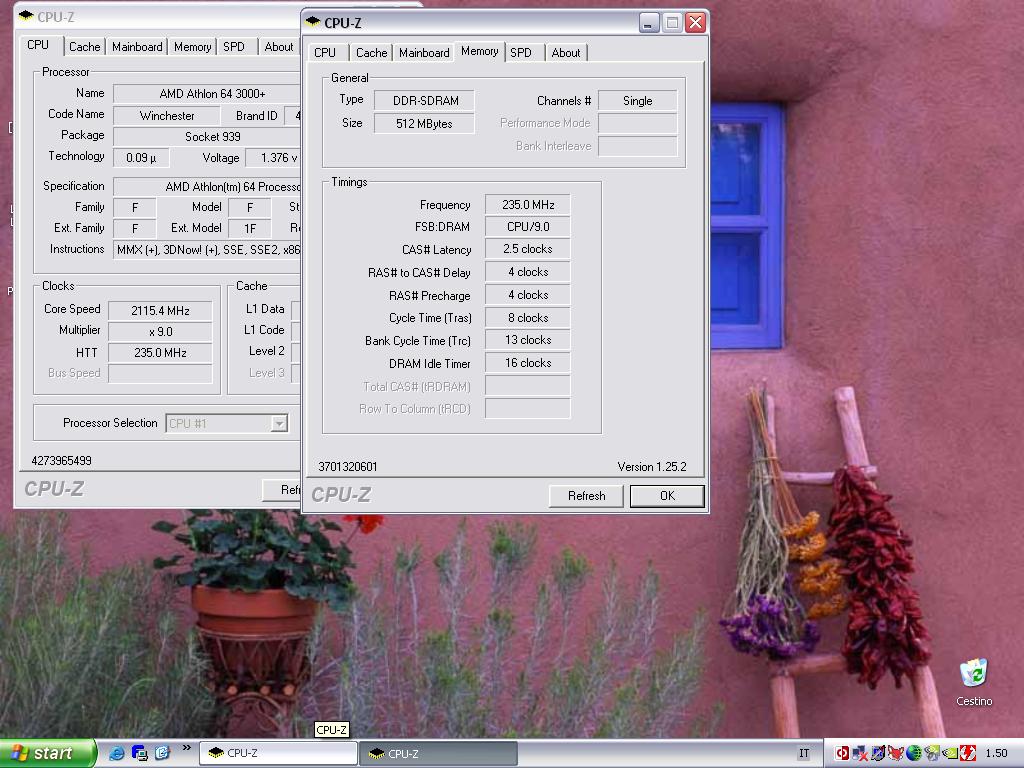
Task: Click the HTT value in the Clocks group
Action: 160,353
